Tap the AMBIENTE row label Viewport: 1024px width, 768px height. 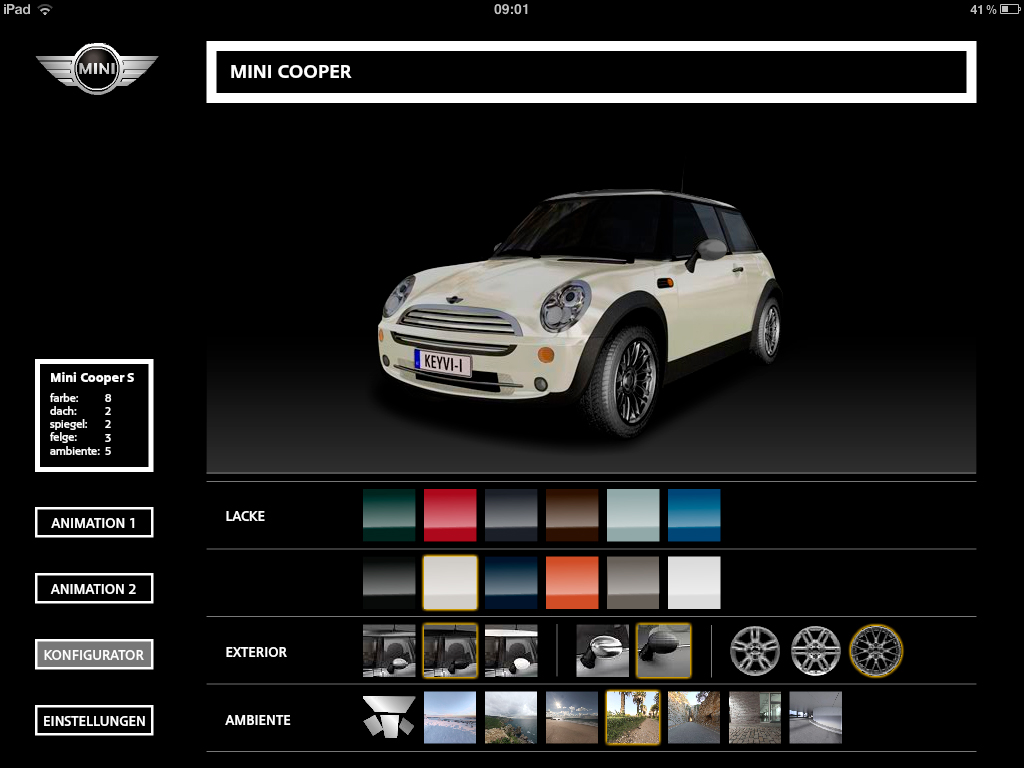(x=258, y=720)
